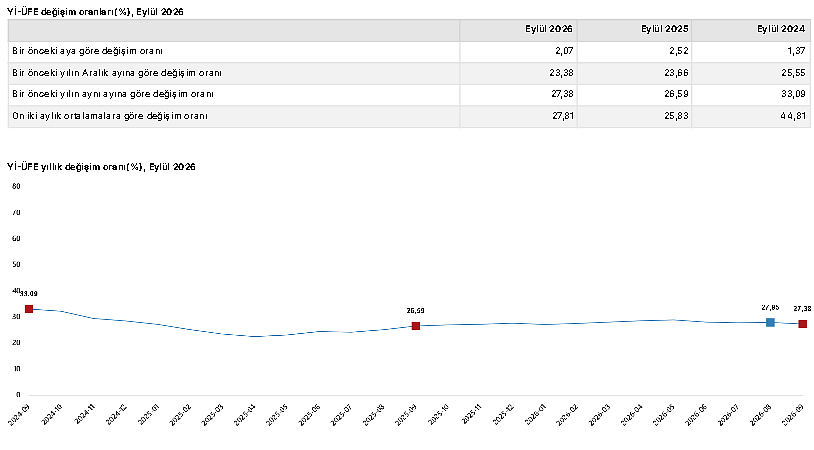Viewport: 814px width, 450px height.
Task: Click the 2025-12 x-axis label
Action: pos(503,415)
